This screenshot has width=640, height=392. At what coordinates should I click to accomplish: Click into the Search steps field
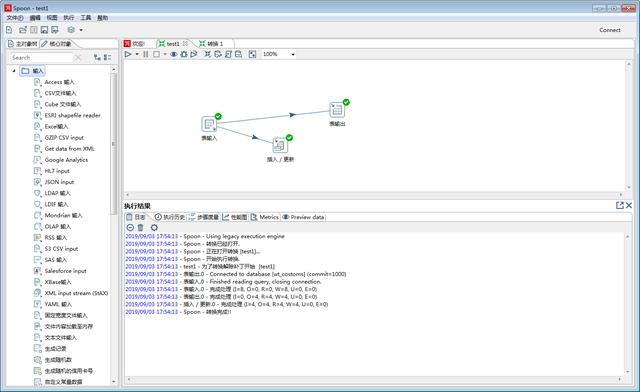tap(41, 58)
